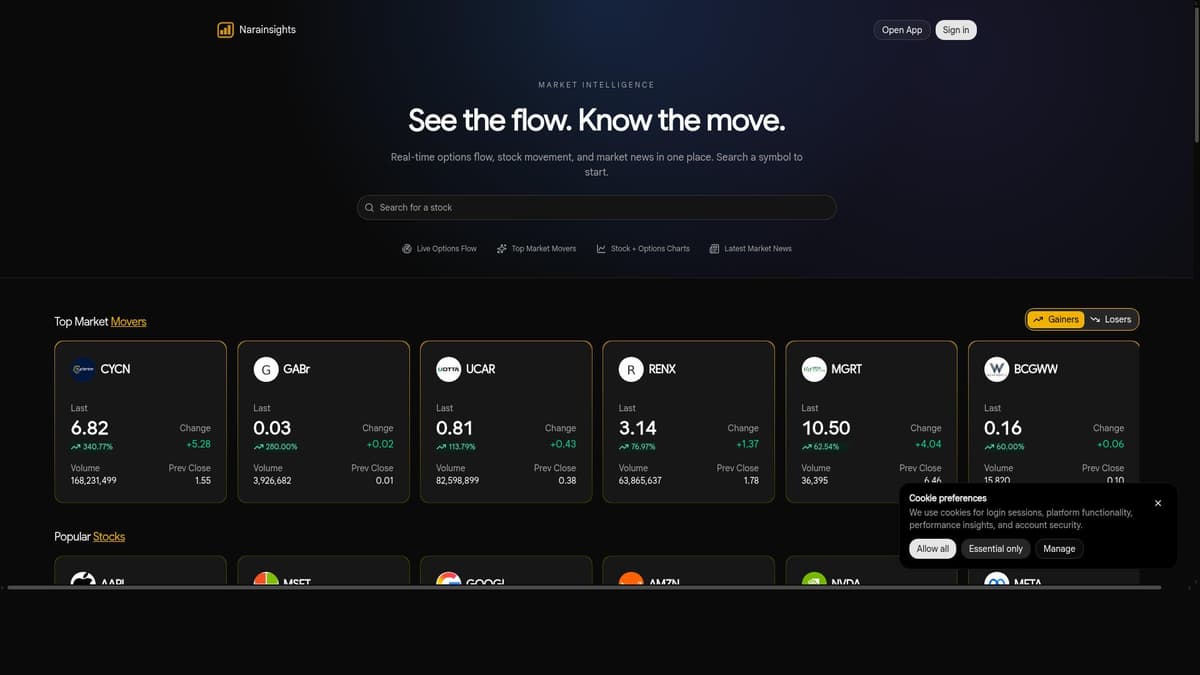The height and width of the screenshot is (675, 1200).
Task: Toggle to the Losers view
Action: click(x=1112, y=319)
